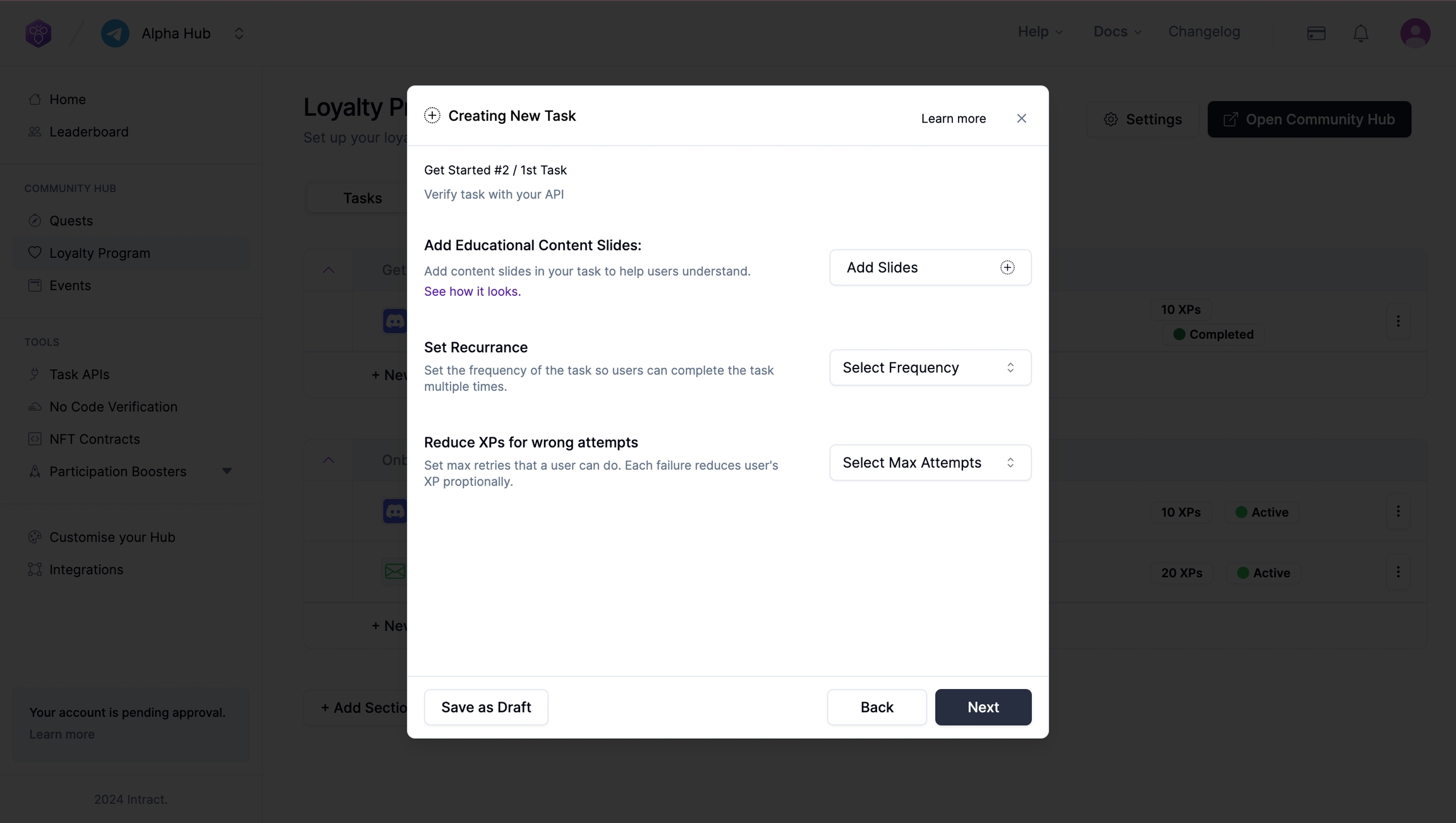Go to Quests in the sidebar
The width and height of the screenshot is (1456, 823).
click(71, 221)
